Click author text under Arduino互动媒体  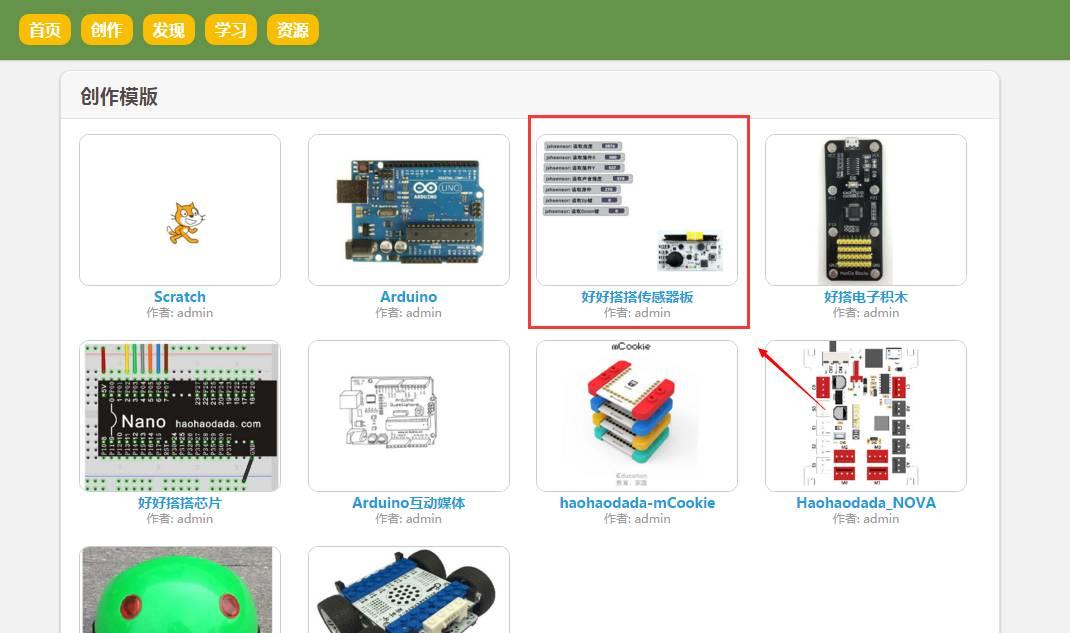[x=409, y=519]
